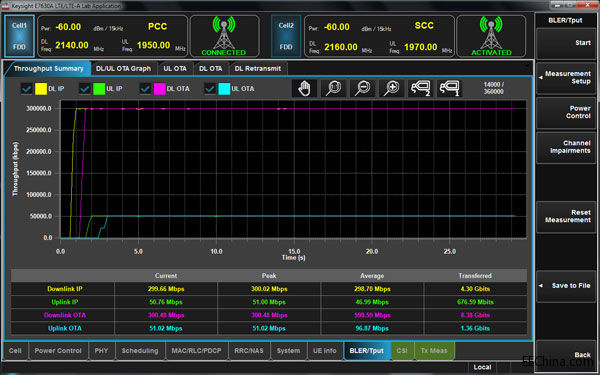600x375 pixels.
Task: Open the DL/UL OTA Graph tab
Action: pos(124,68)
